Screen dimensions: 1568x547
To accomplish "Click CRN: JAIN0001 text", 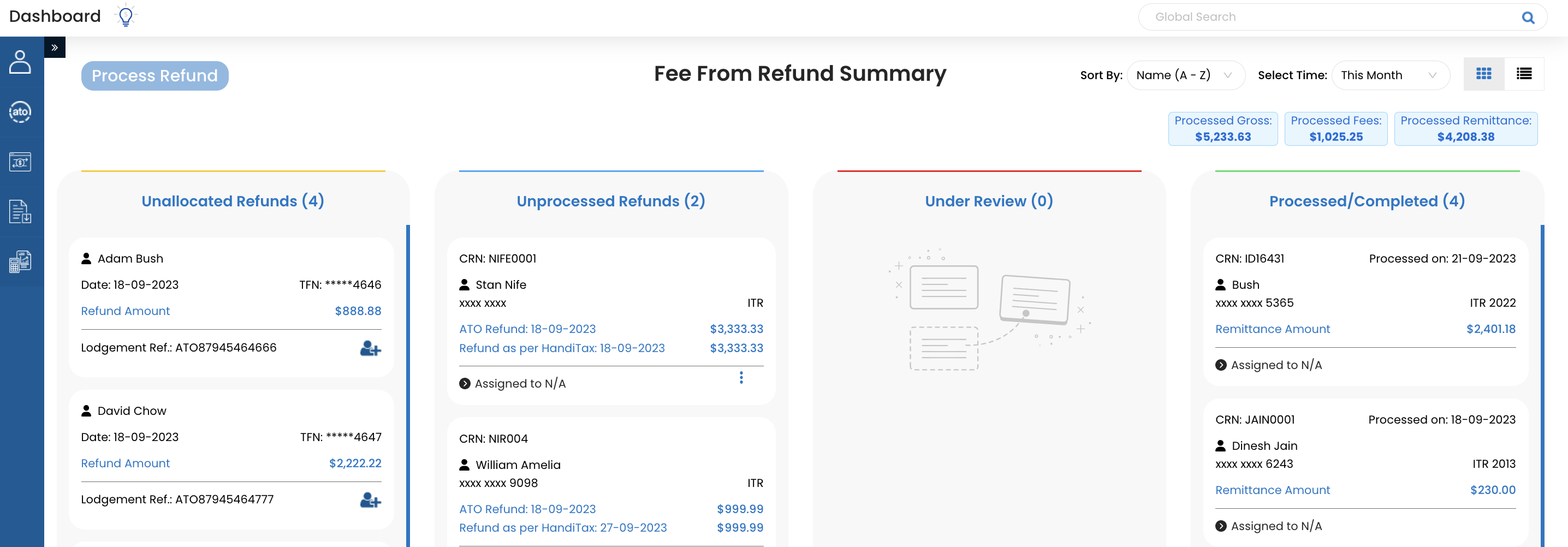I will pyautogui.click(x=1255, y=420).
